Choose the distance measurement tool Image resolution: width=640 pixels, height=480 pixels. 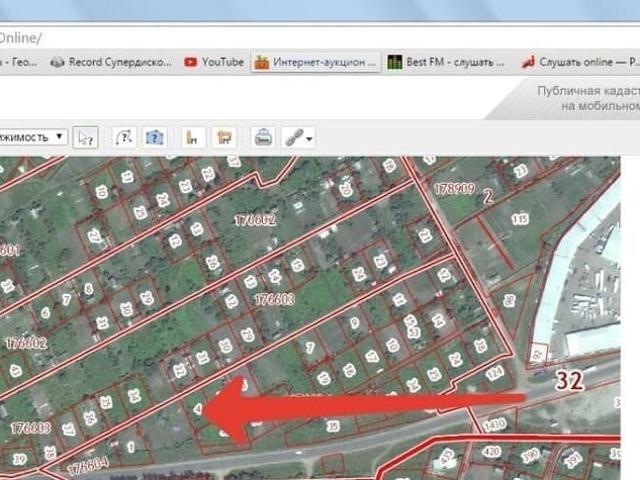(192, 138)
